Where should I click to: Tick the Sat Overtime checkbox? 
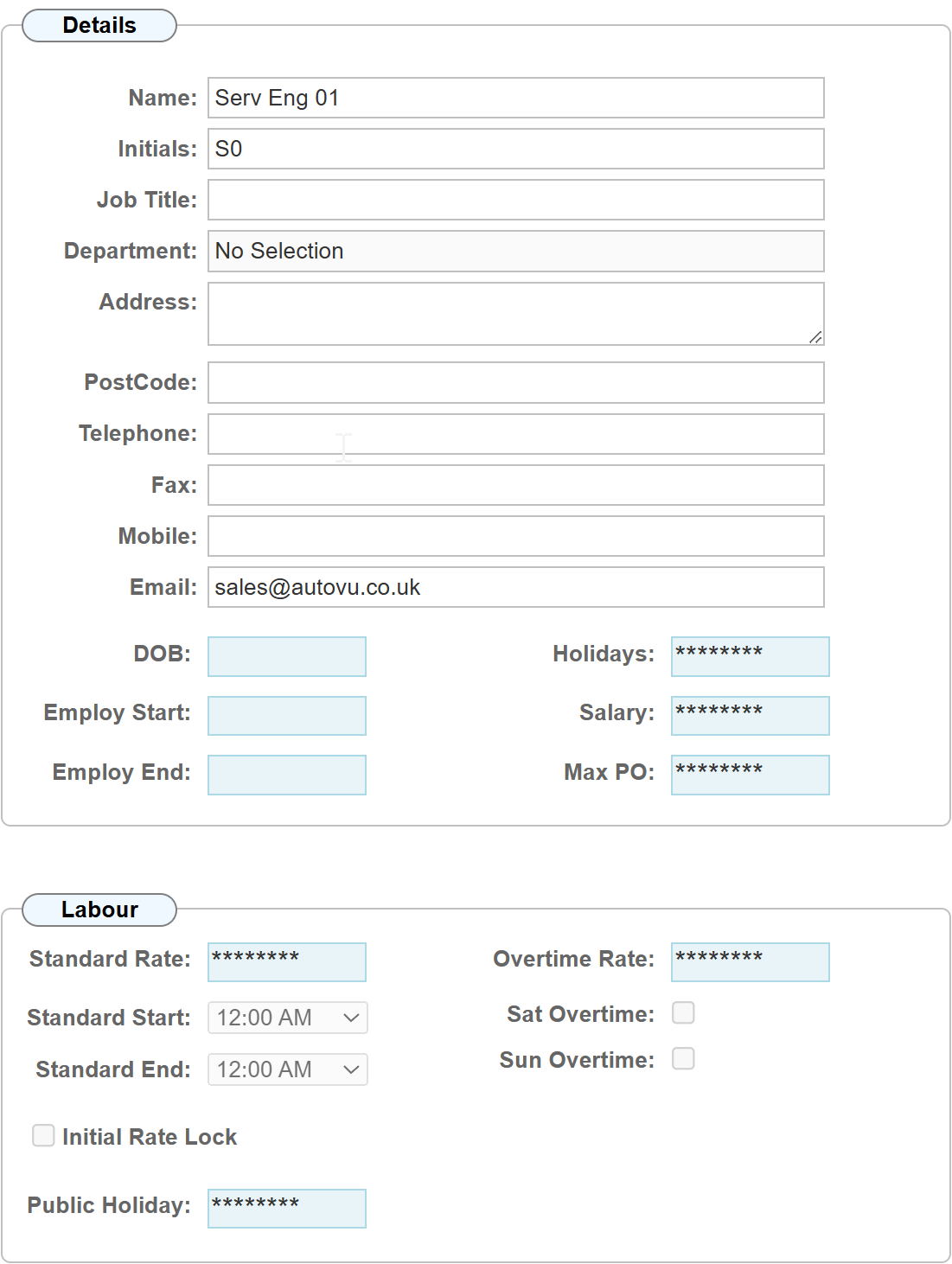pos(683,1012)
